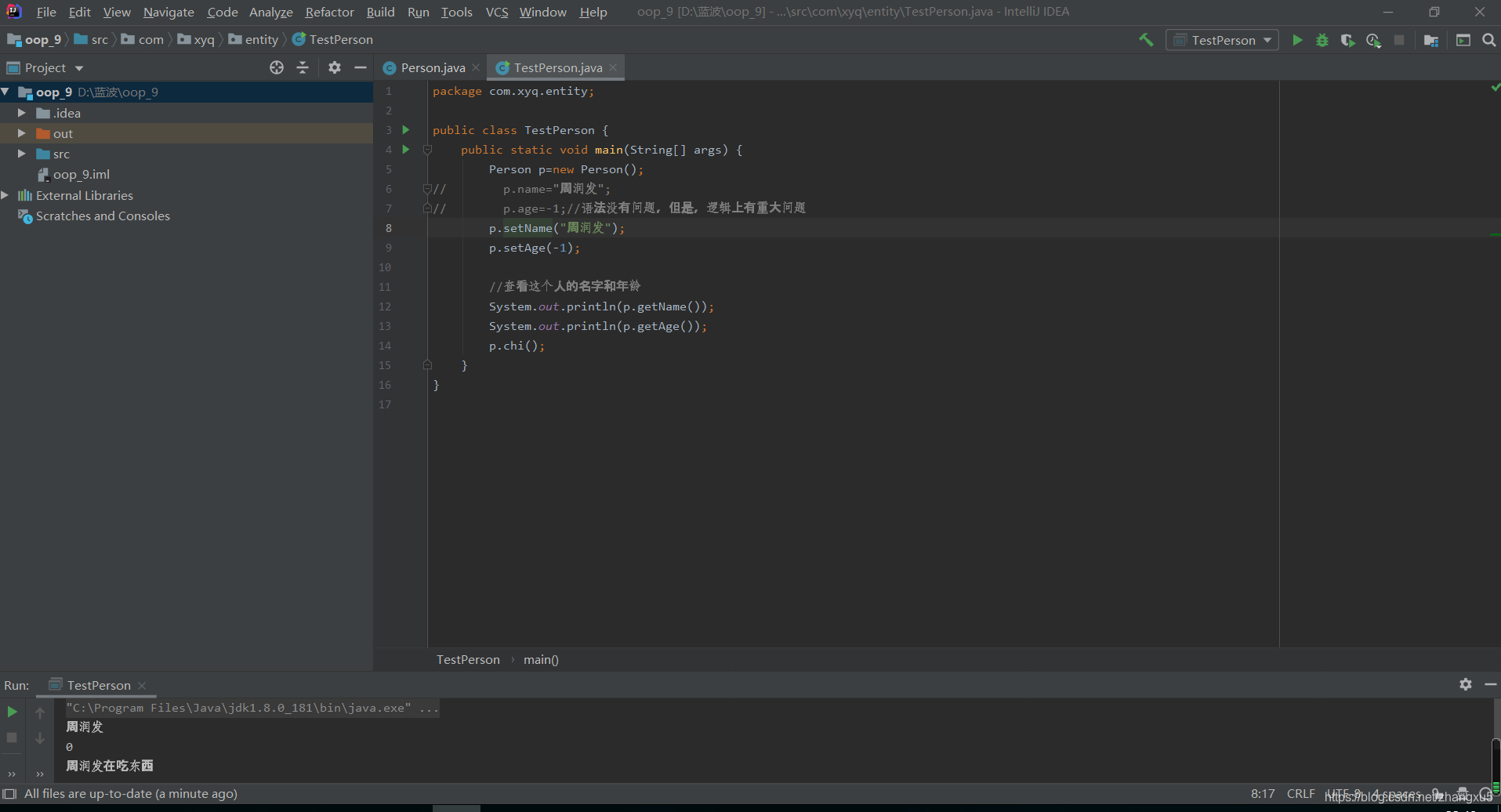Open Project Structure icon
The width and height of the screenshot is (1501, 812).
point(1431,40)
